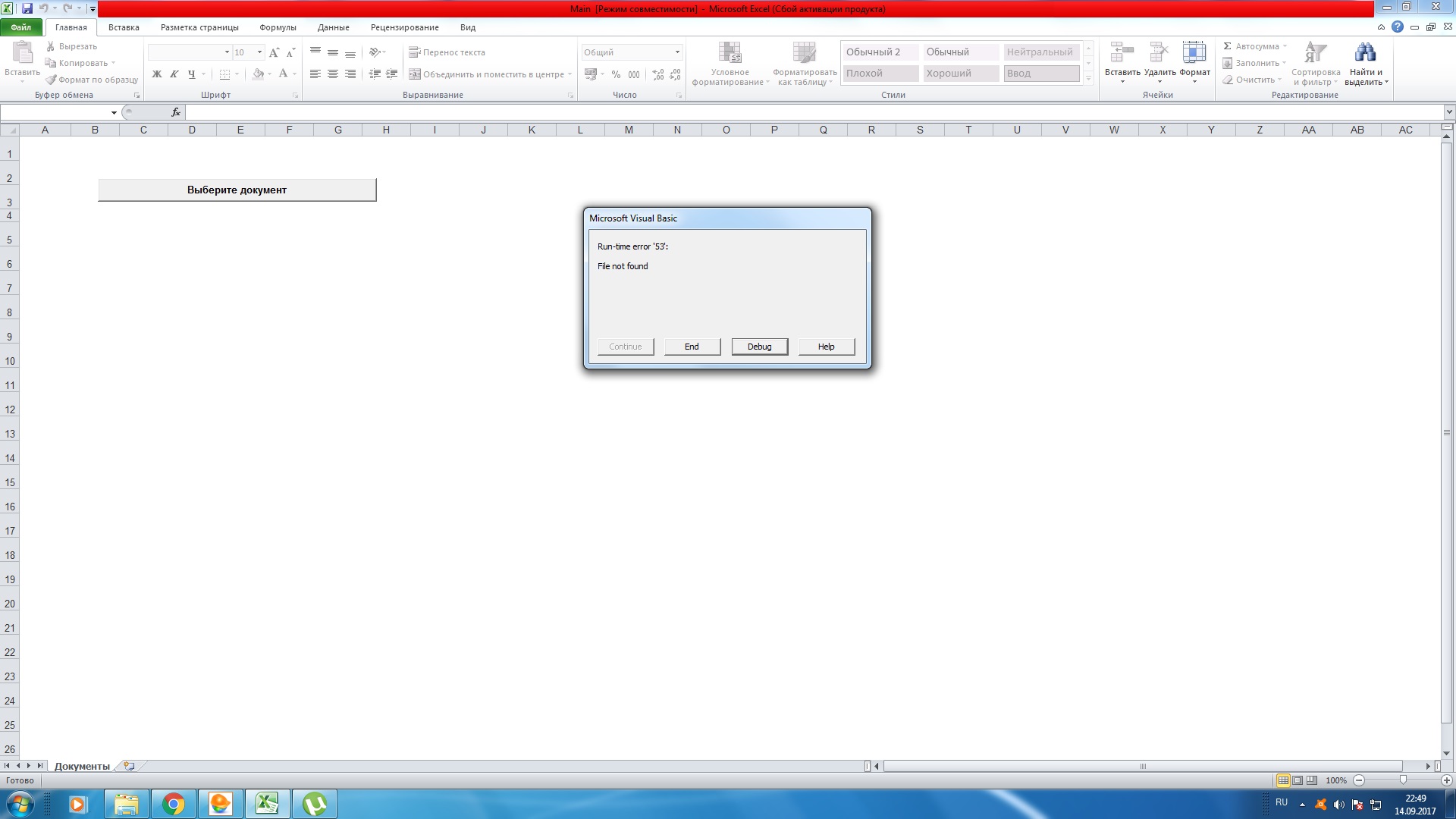Toggle Align text right
This screenshot has width=1456, height=819.
coord(350,74)
